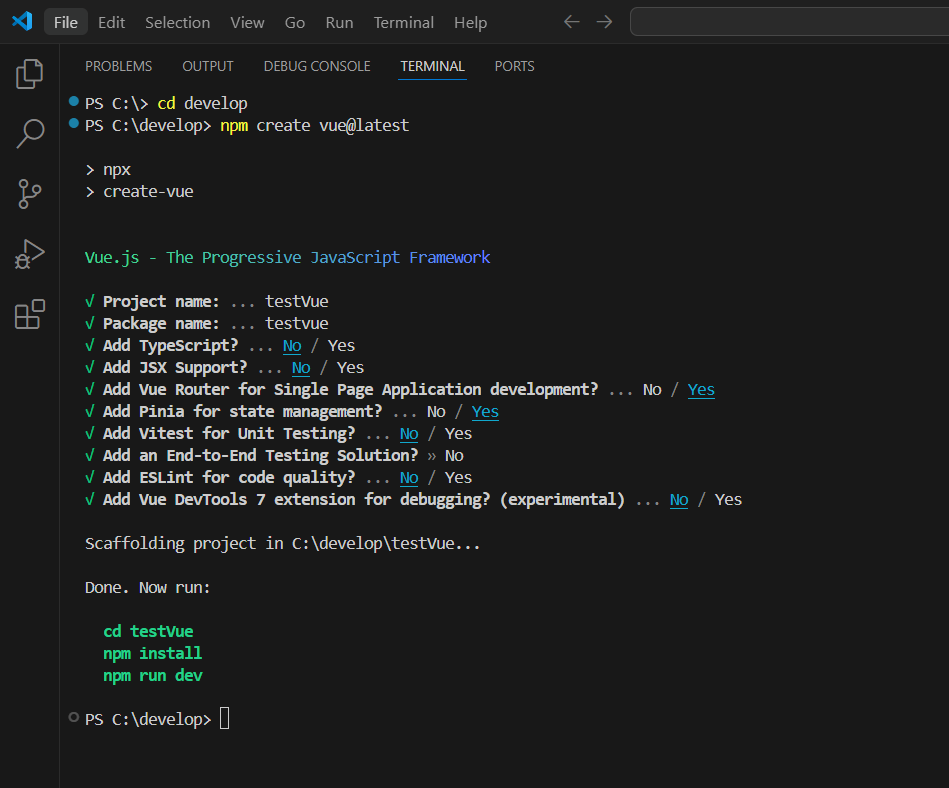Image resolution: width=949 pixels, height=788 pixels.
Task: Open the Explorer view in activity bar
Action: (x=29, y=74)
